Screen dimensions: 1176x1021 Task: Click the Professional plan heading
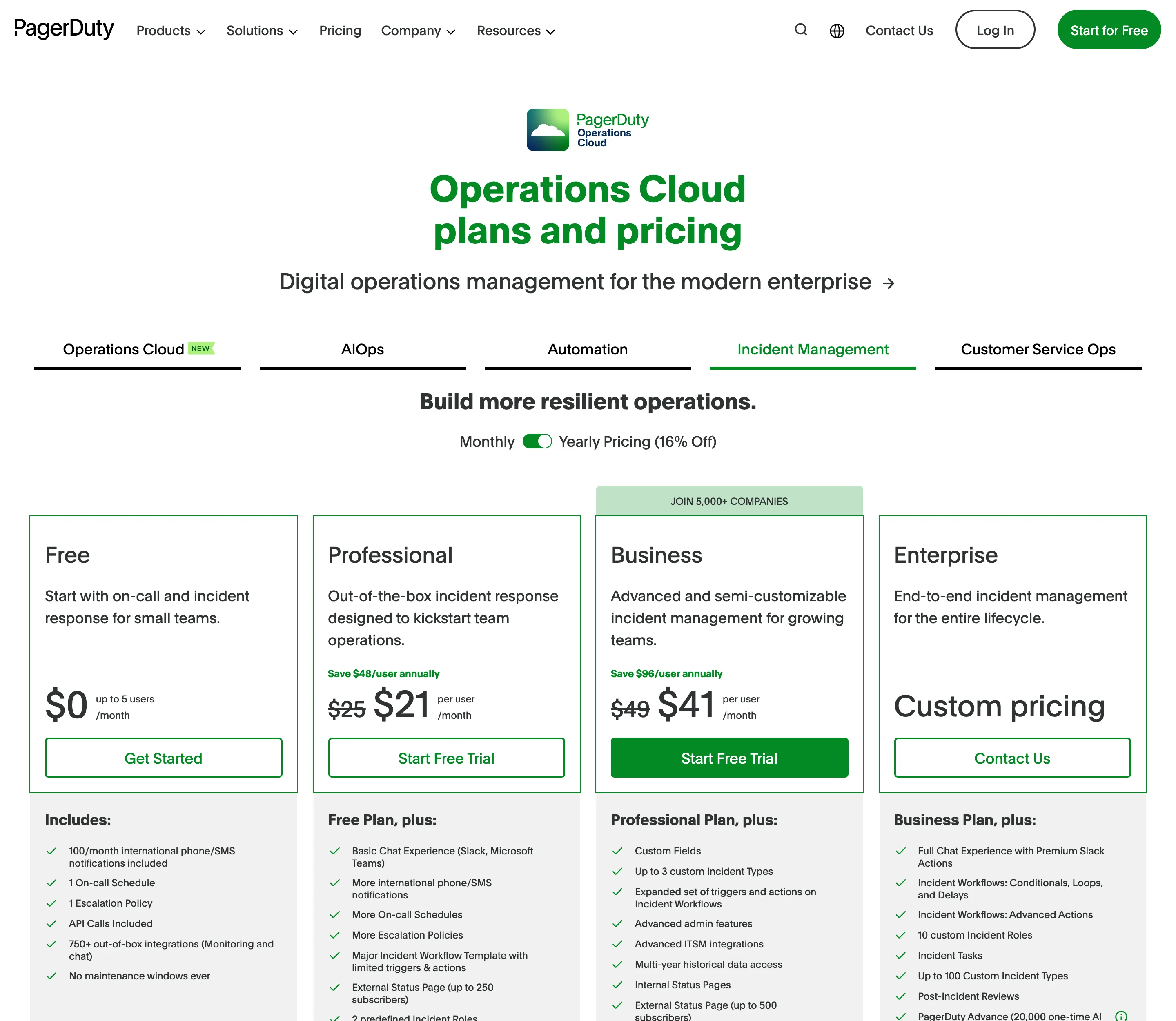[390, 555]
